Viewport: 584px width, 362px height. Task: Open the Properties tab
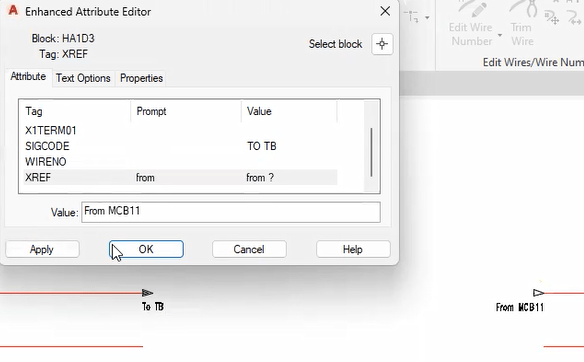click(x=141, y=78)
